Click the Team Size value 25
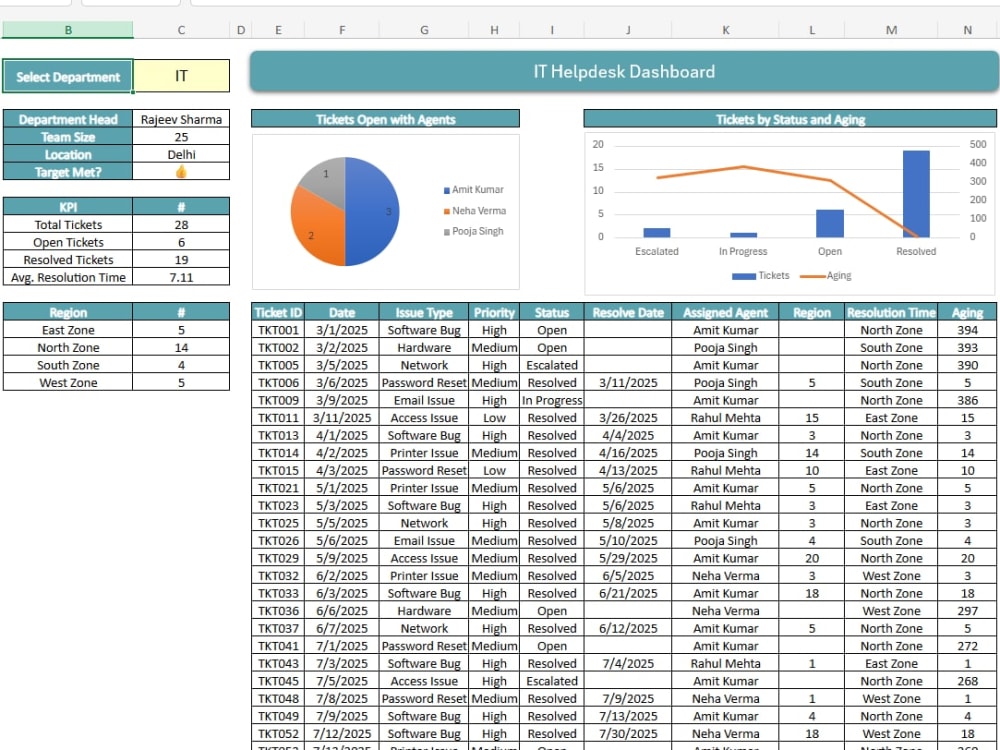The height and width of the screenshot is (750, 1000). [181, 137]
